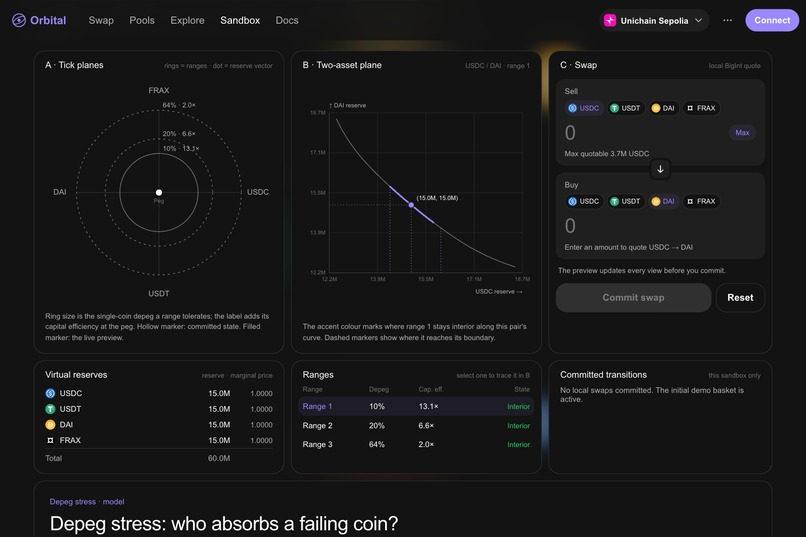Click the Range 1 Interior state
This screenshot has height=537, width=806.
click(518, 406)
